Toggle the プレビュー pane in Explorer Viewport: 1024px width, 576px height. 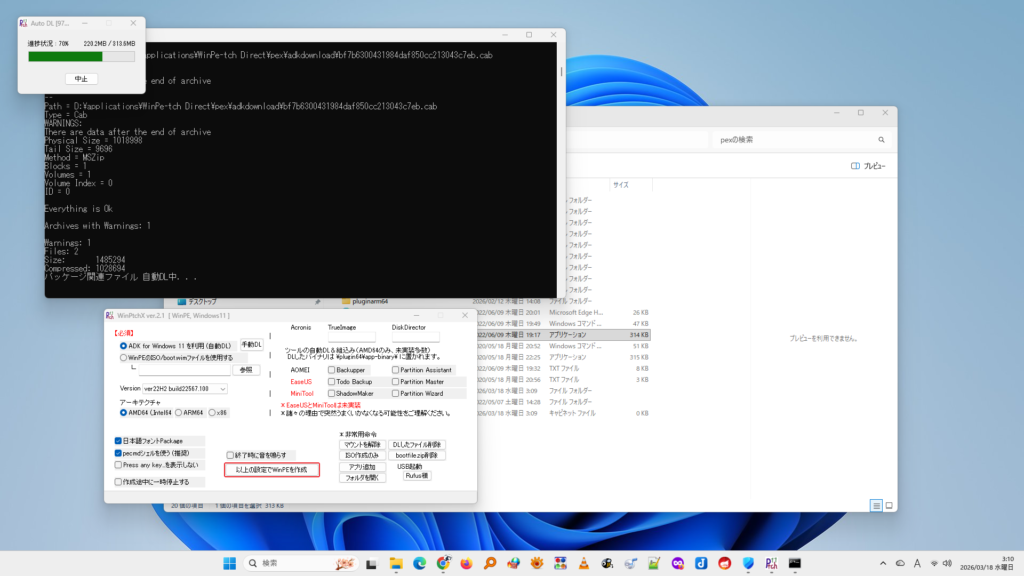[868, 165]
